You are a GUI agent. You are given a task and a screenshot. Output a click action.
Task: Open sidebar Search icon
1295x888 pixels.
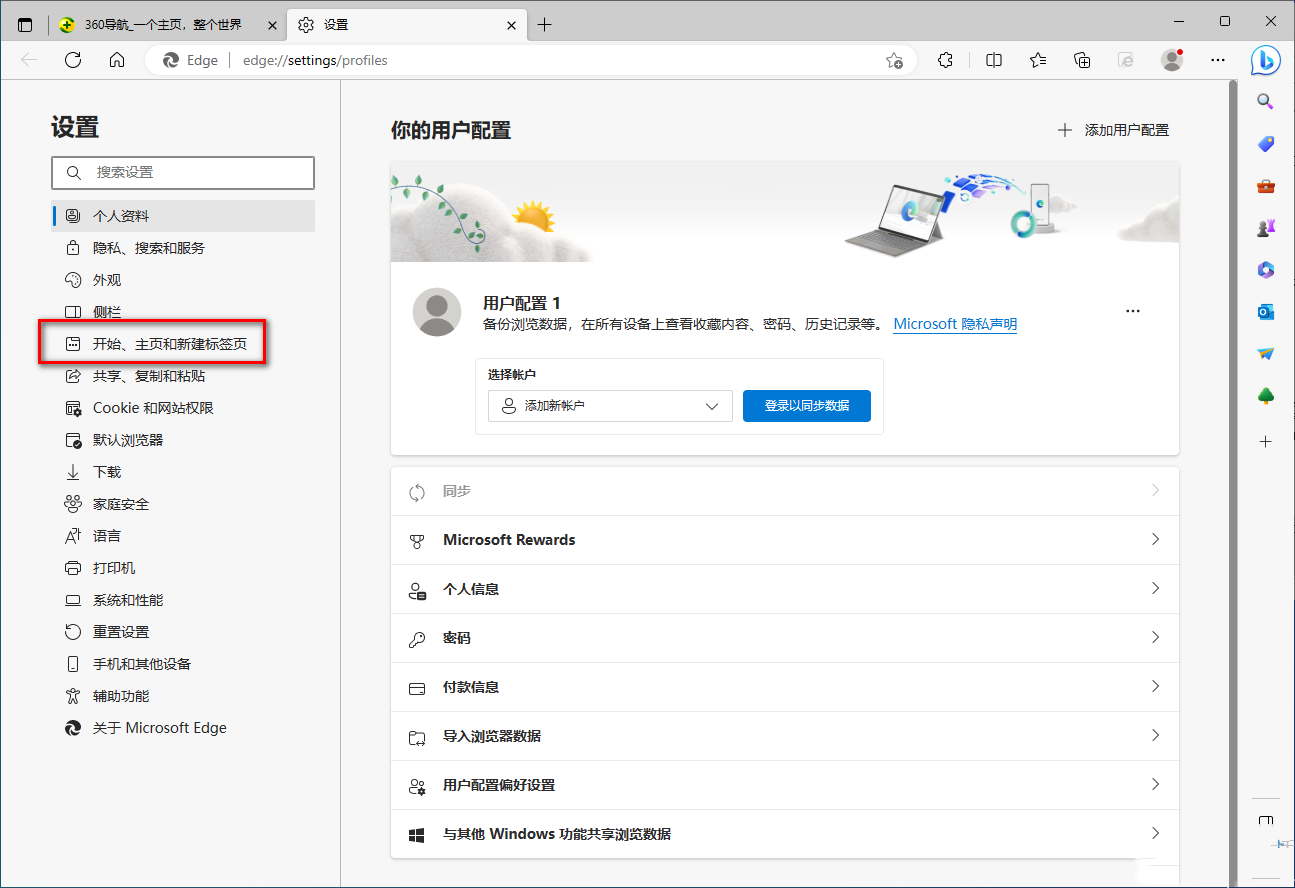1265,101
